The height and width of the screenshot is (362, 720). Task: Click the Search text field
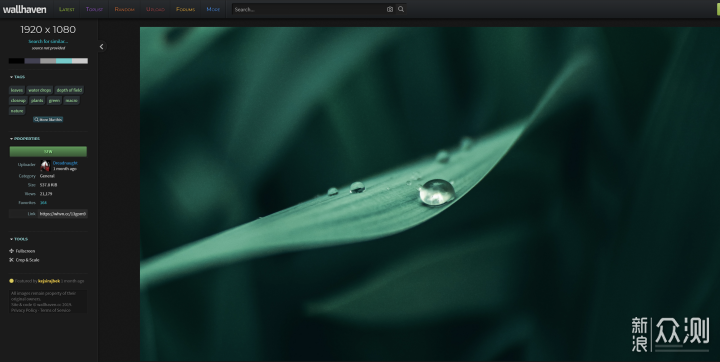point(310,9)
